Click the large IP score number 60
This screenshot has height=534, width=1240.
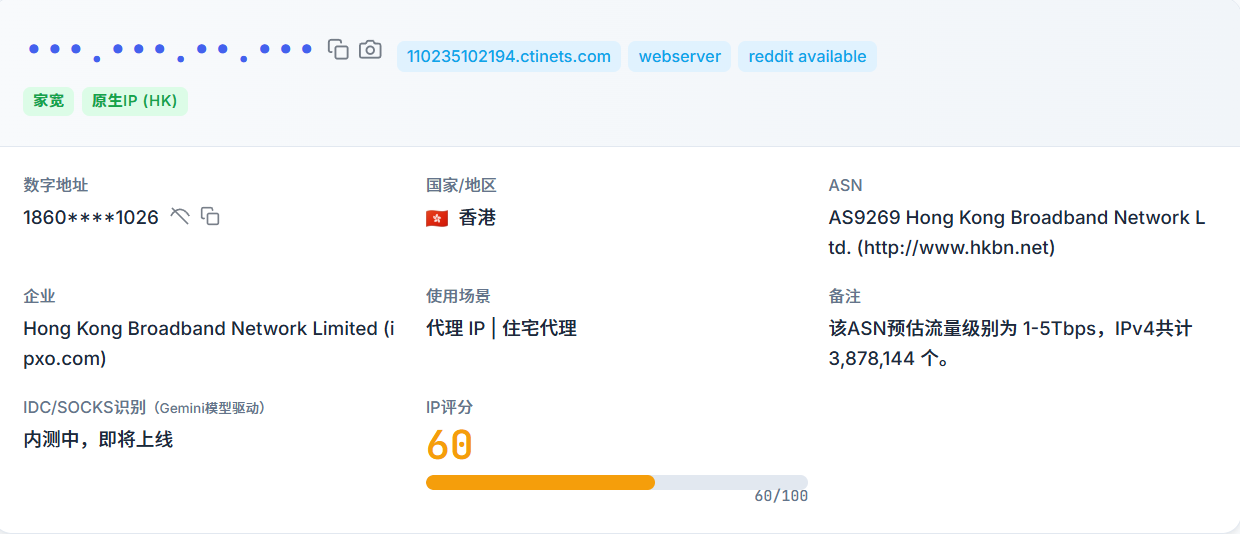pos(449,445)
